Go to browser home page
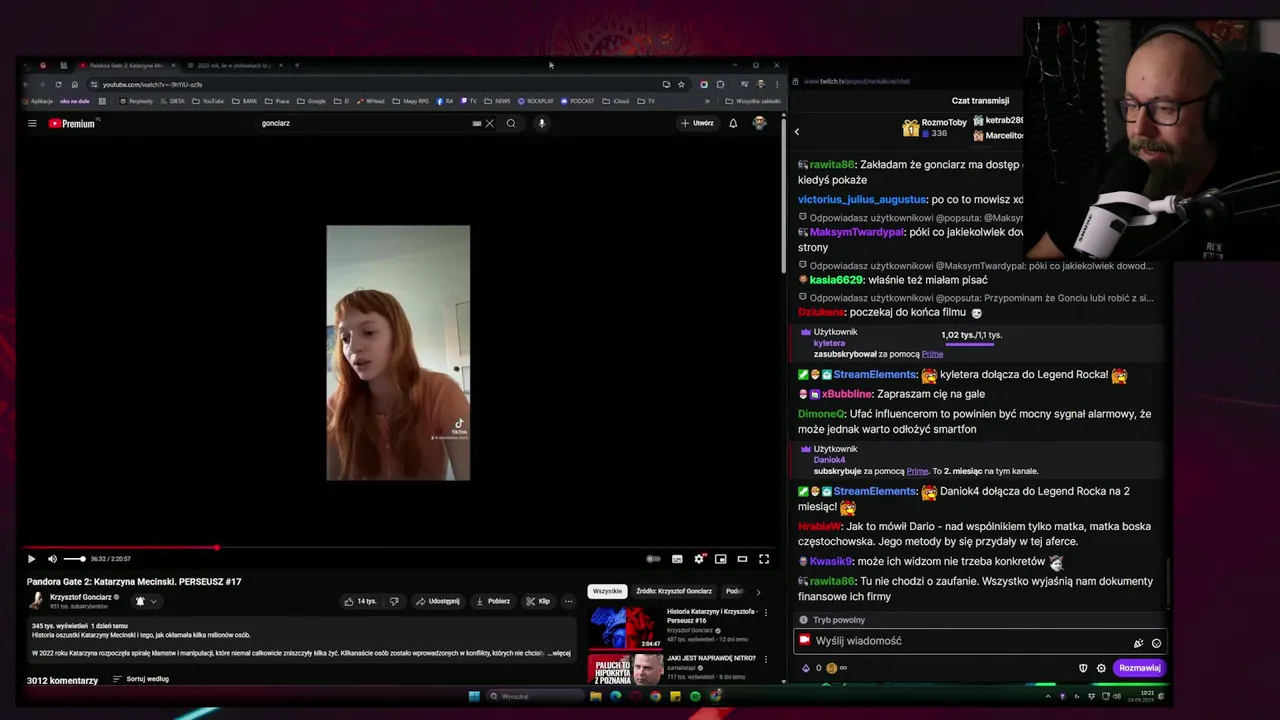 [74, 84]
